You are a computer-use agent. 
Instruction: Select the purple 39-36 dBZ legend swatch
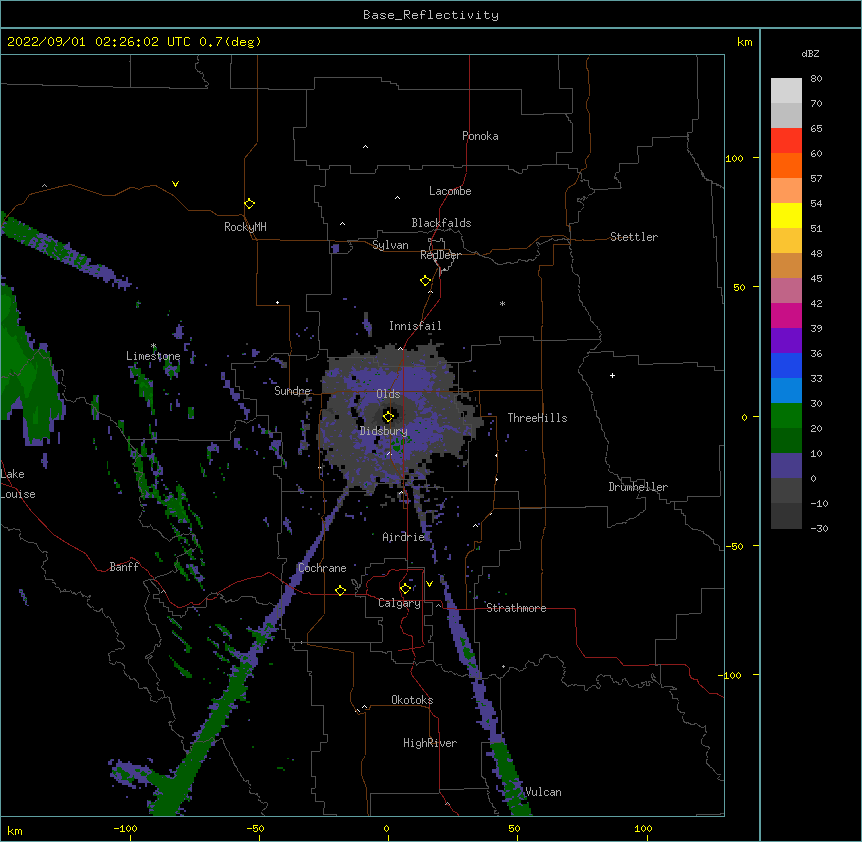[x=786, y=341]
